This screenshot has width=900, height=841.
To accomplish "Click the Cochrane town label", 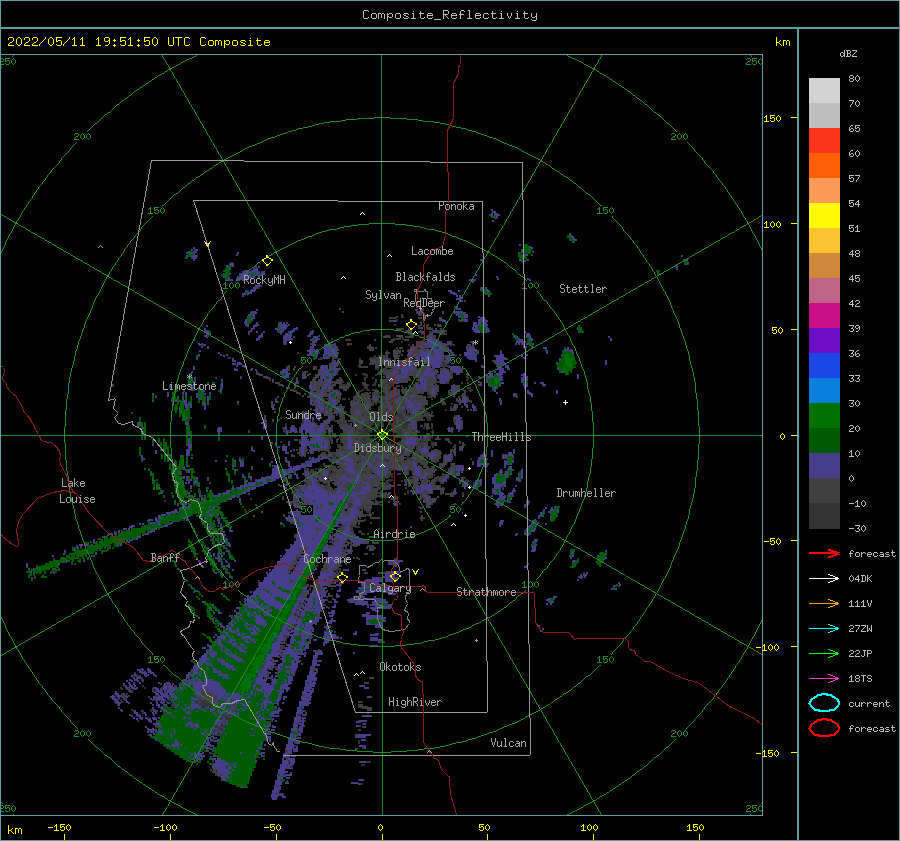I will pyautogui.click(x=327, y=559).
